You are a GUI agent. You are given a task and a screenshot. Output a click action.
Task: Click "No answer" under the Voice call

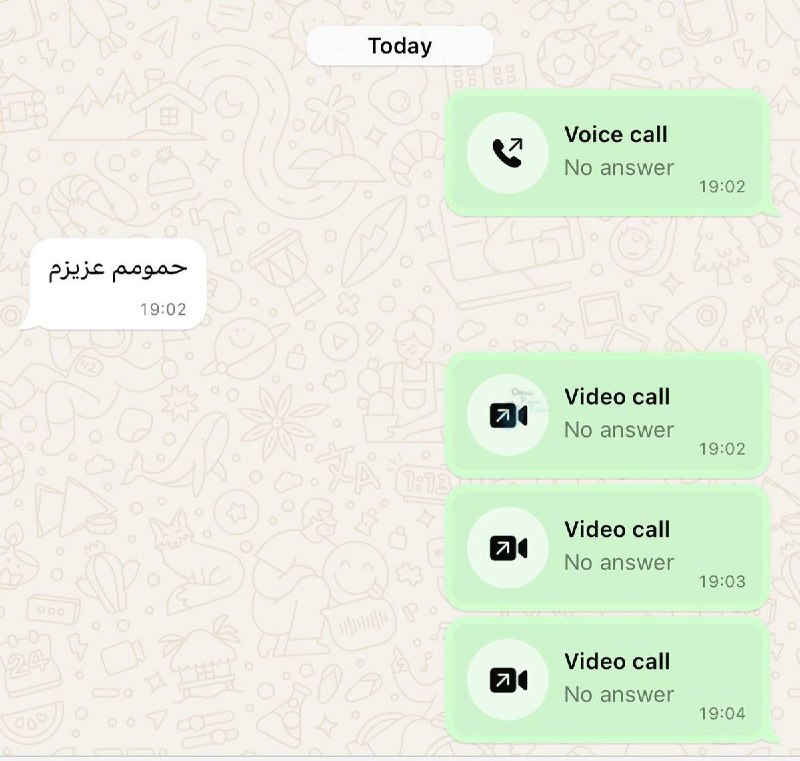pyautogui.click(x=619, y=168)
